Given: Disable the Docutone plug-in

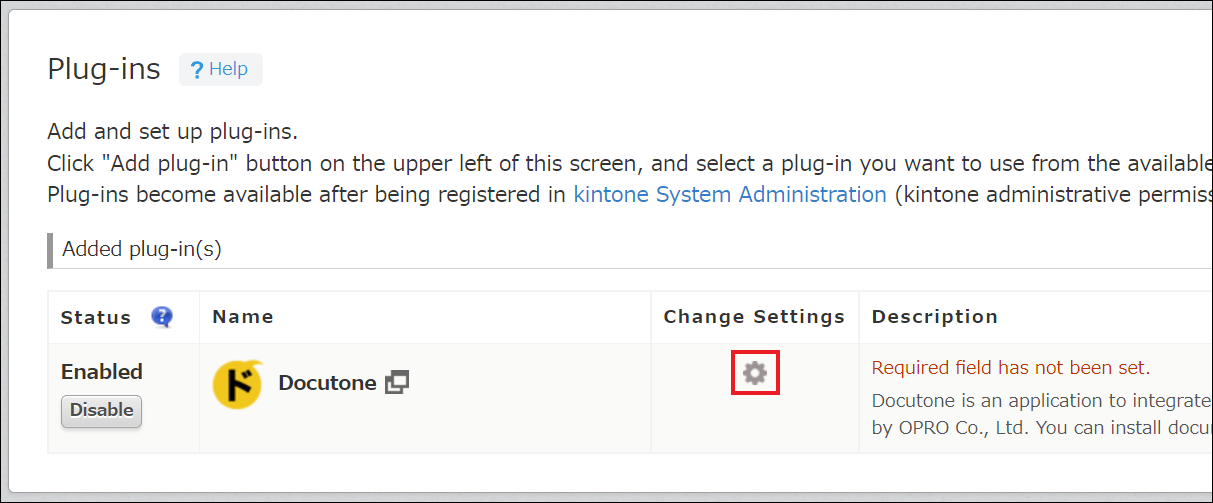Looking at the screenshot, I should click(x=102, y=410).
